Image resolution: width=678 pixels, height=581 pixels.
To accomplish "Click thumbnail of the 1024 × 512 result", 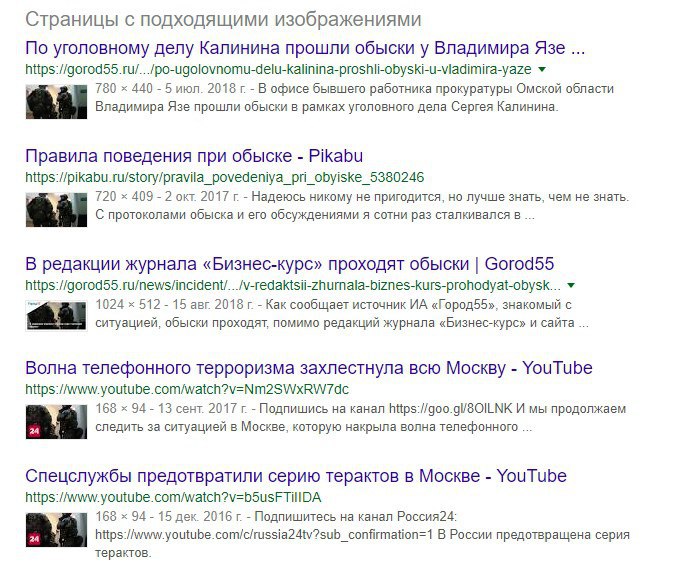I will pyautogui.click(x=56, y=315).
